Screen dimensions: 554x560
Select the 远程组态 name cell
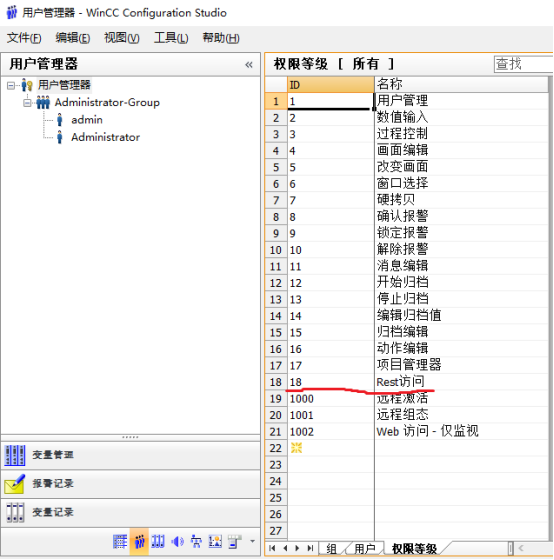point(461,415)
